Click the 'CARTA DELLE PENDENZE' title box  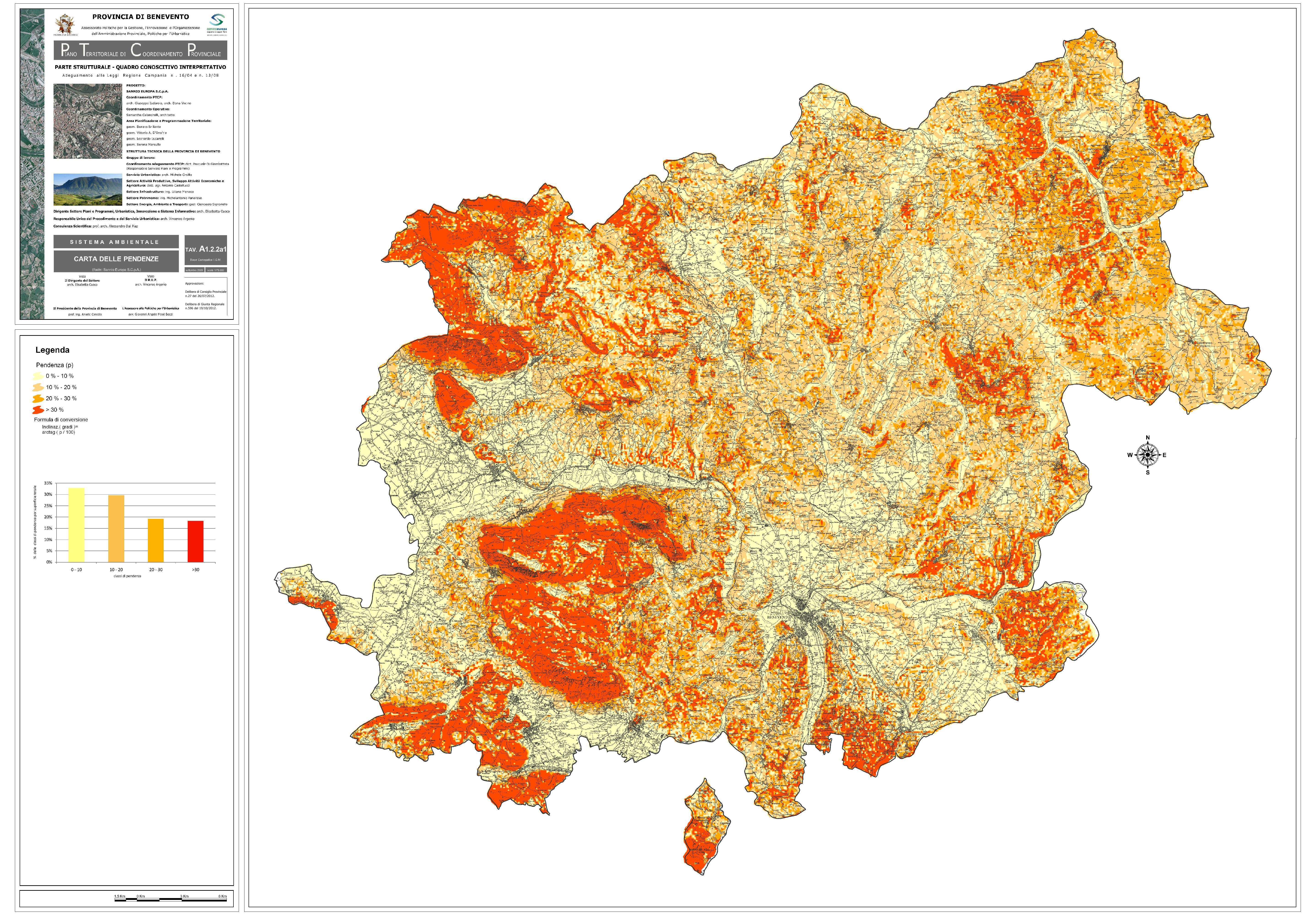click(116, 261)
